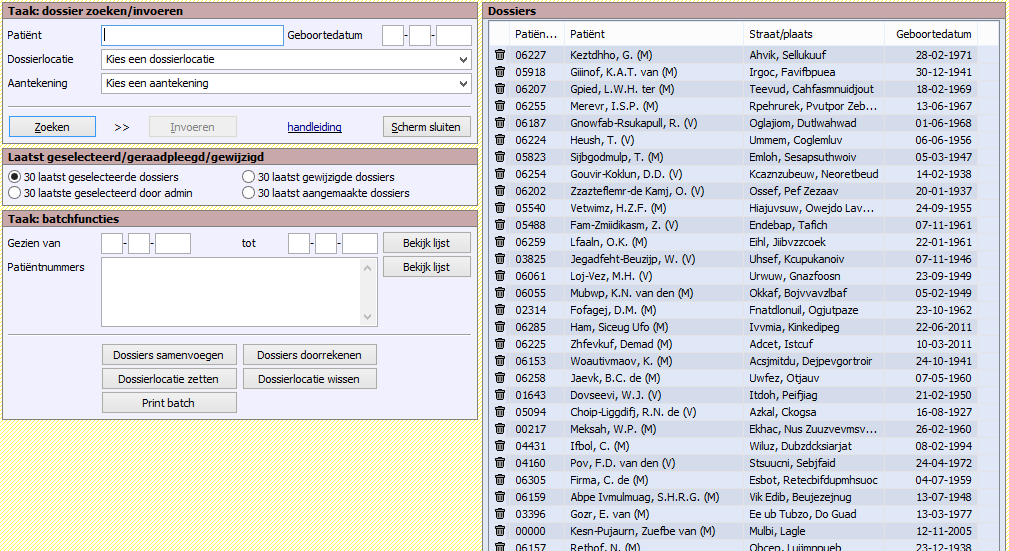The width and height of the screenshot is (1009, 551).
Task: Choose 30 laatst gewijzigde dossiers radio
Action: click(x=248, y=177)
